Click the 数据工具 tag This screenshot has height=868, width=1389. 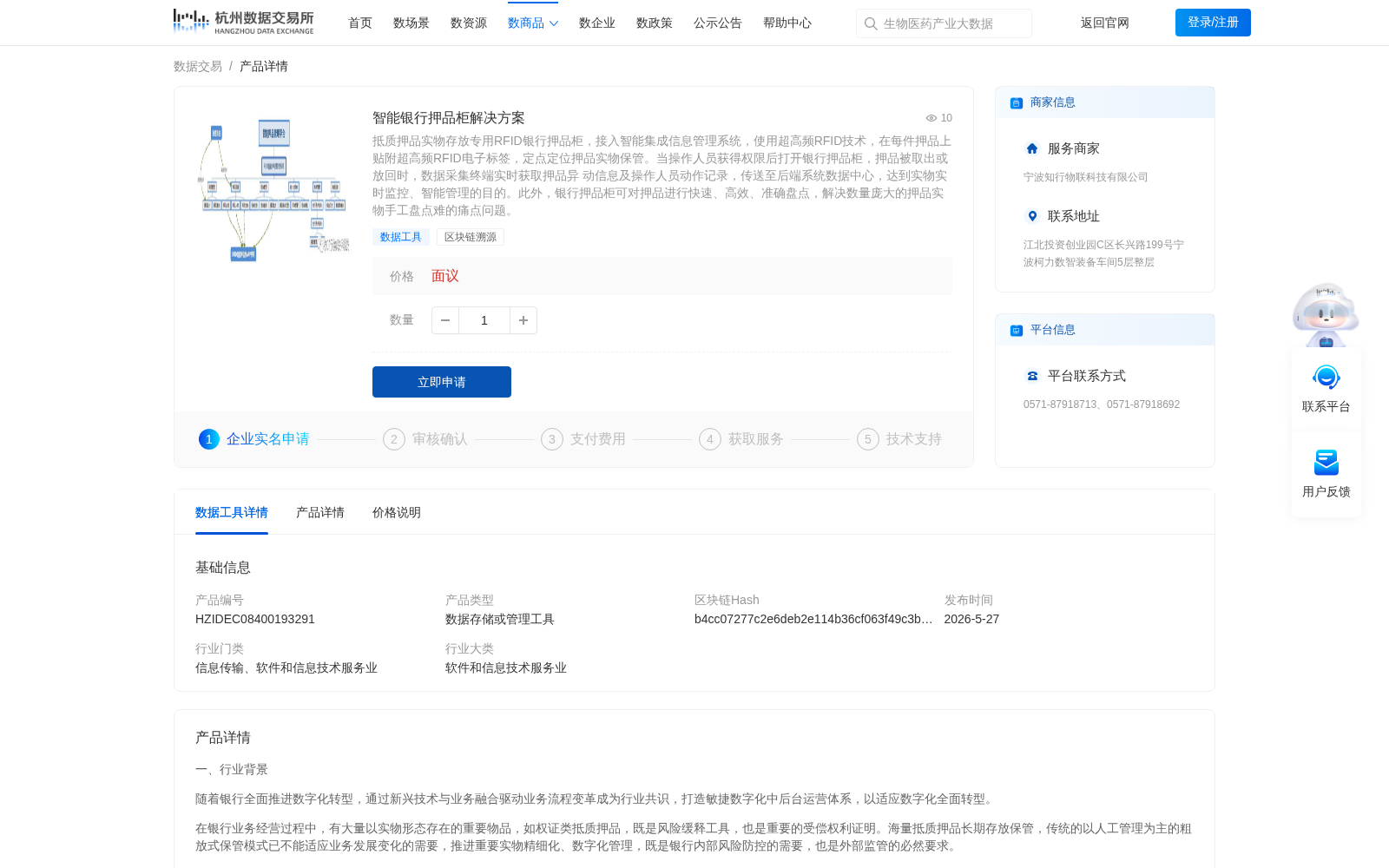pos(401,237)
